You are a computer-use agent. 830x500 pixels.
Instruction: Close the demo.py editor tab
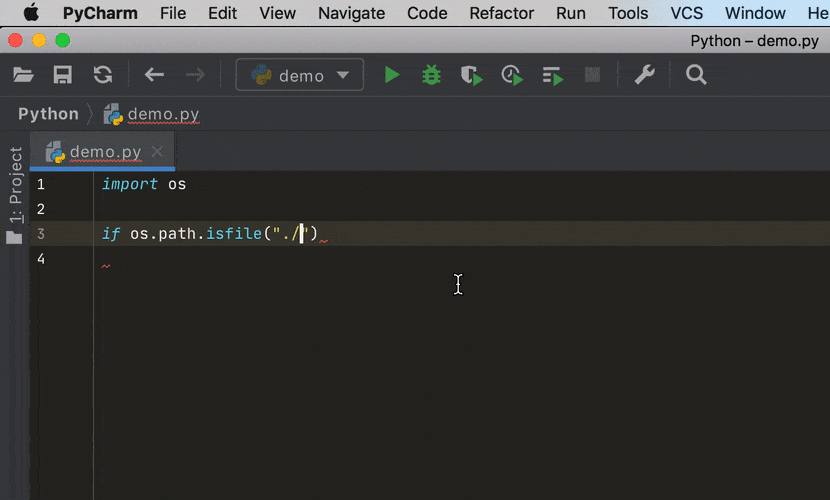tap(157, 152)
